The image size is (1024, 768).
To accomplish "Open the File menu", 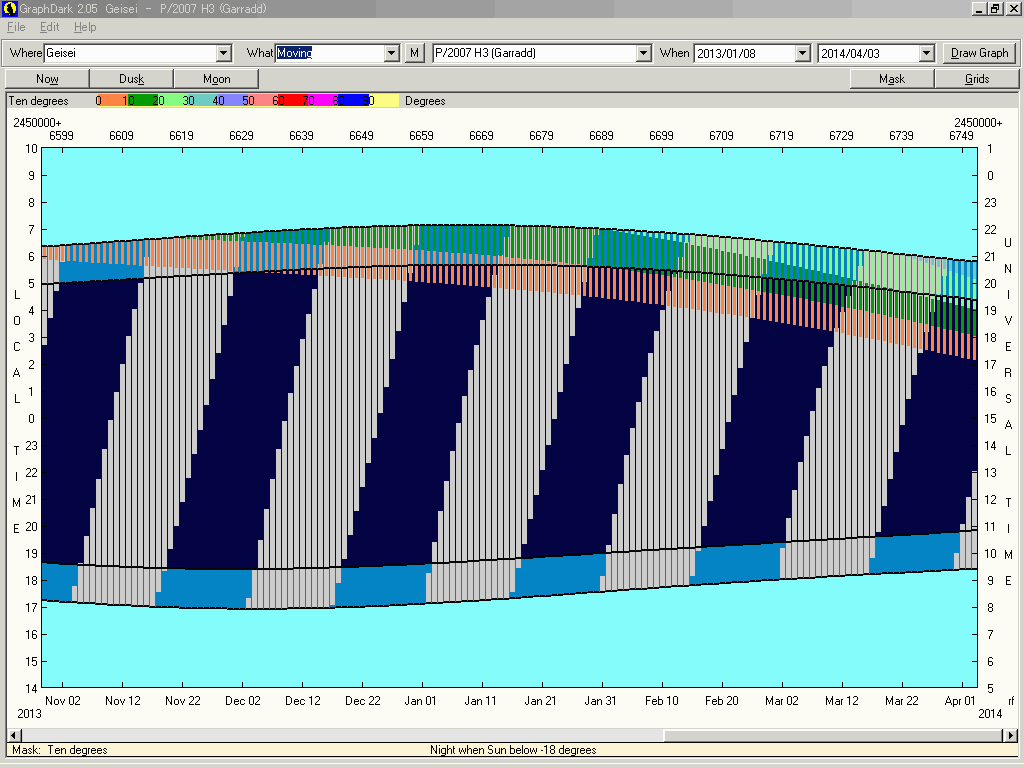I will (x=16, y=27).
